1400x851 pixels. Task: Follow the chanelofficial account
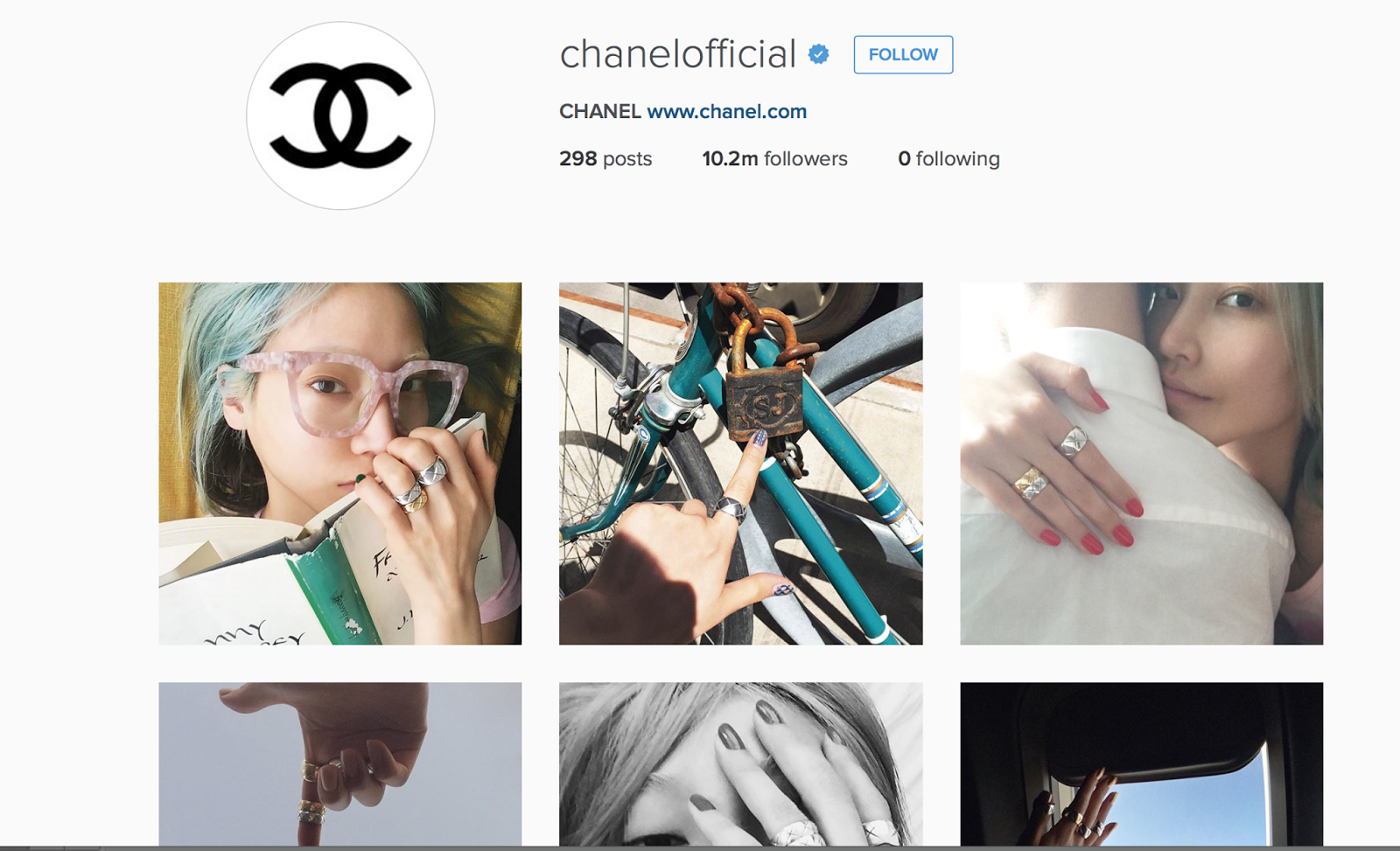(903, 54)
